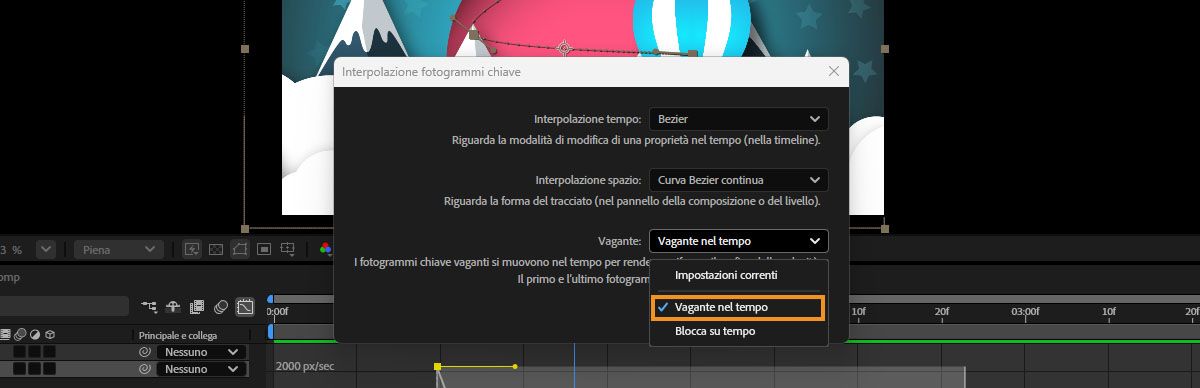Click the 03:00f mark on time ruler

click(1025, 312)
